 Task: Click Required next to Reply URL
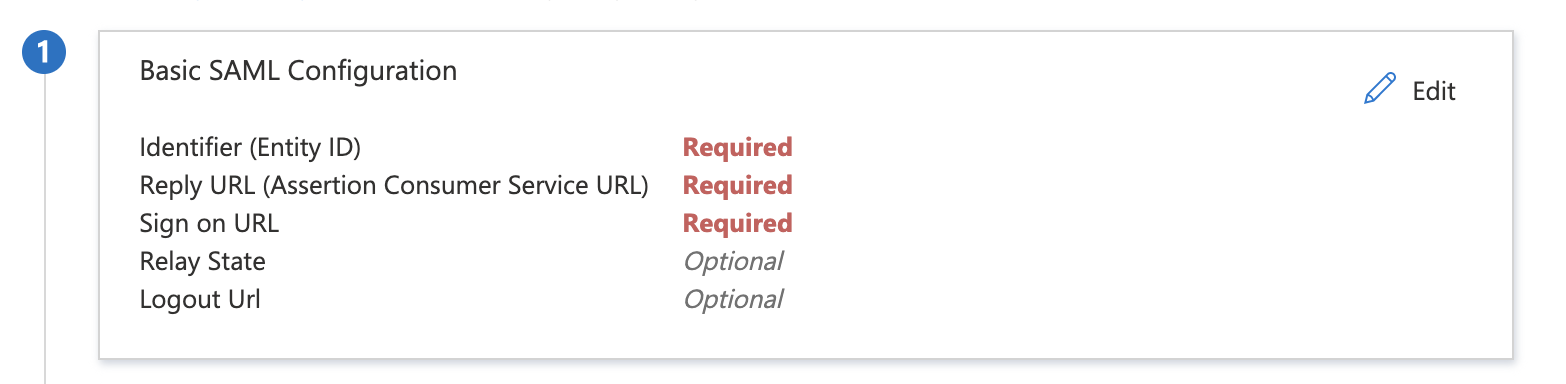pos(737,185)
